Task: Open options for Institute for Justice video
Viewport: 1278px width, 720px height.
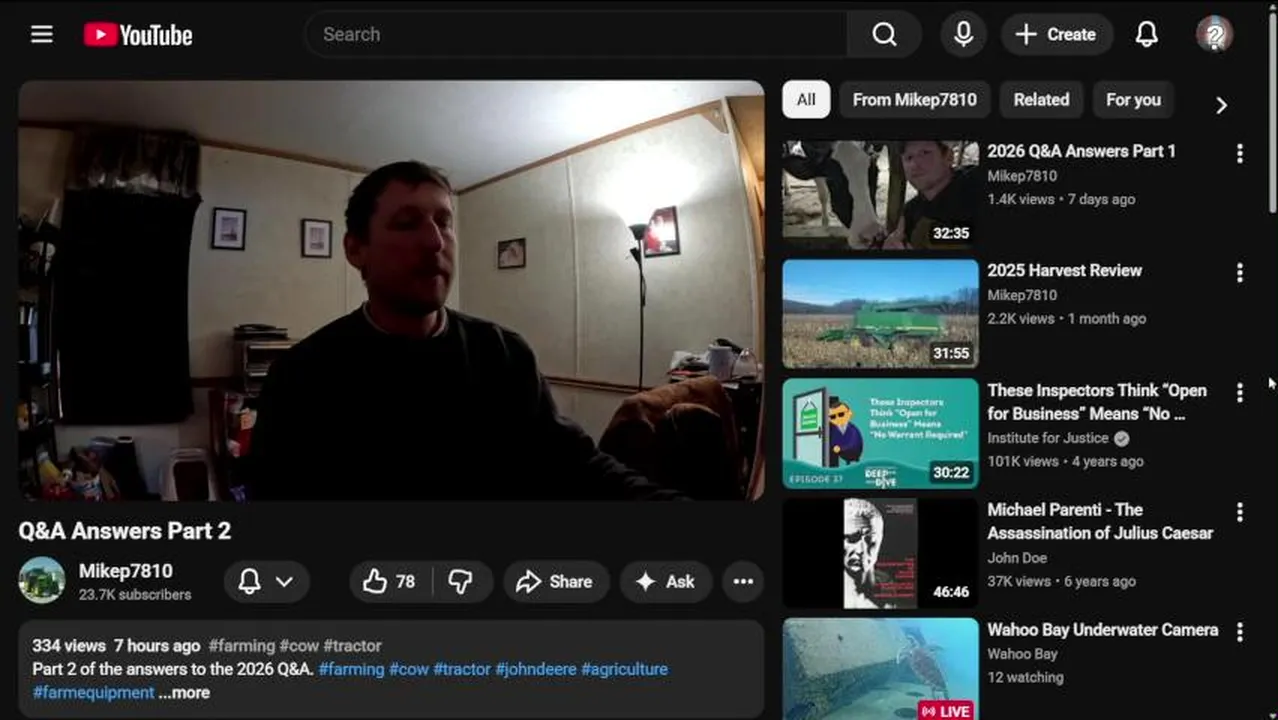Action: 1240,392
